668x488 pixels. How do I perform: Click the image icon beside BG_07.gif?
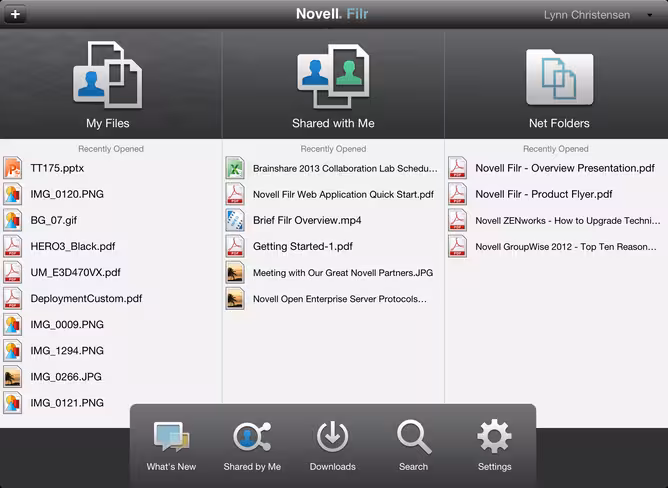pyautogui.click(x=13, y=220)
